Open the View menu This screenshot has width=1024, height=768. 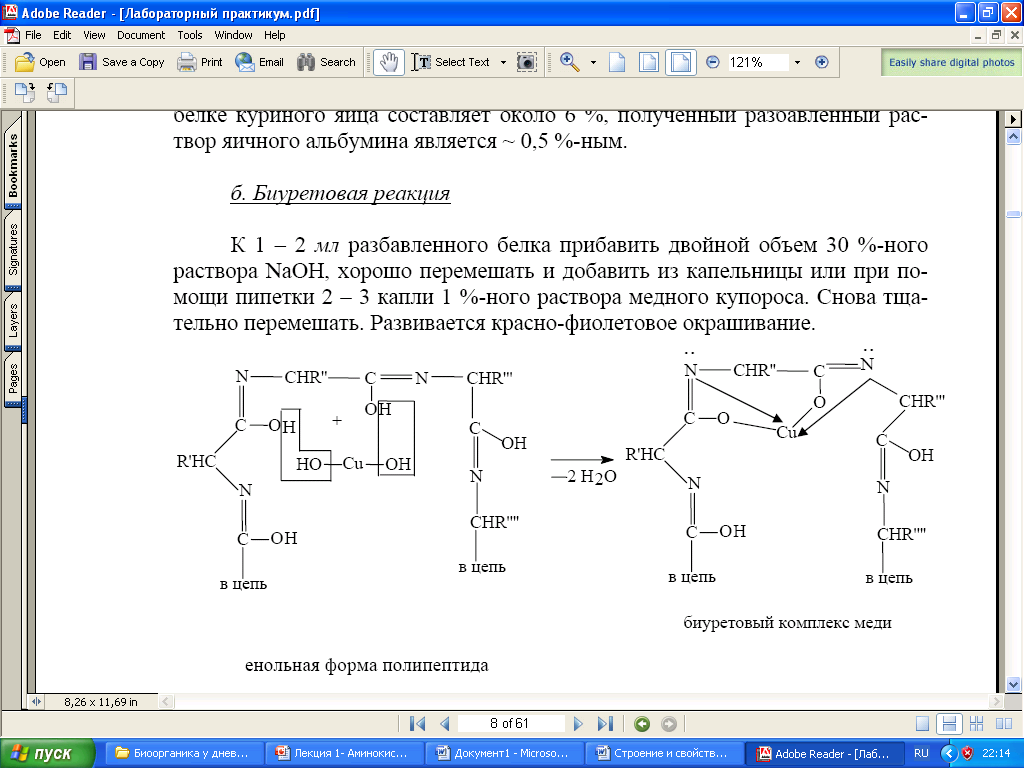coord(94,35)
